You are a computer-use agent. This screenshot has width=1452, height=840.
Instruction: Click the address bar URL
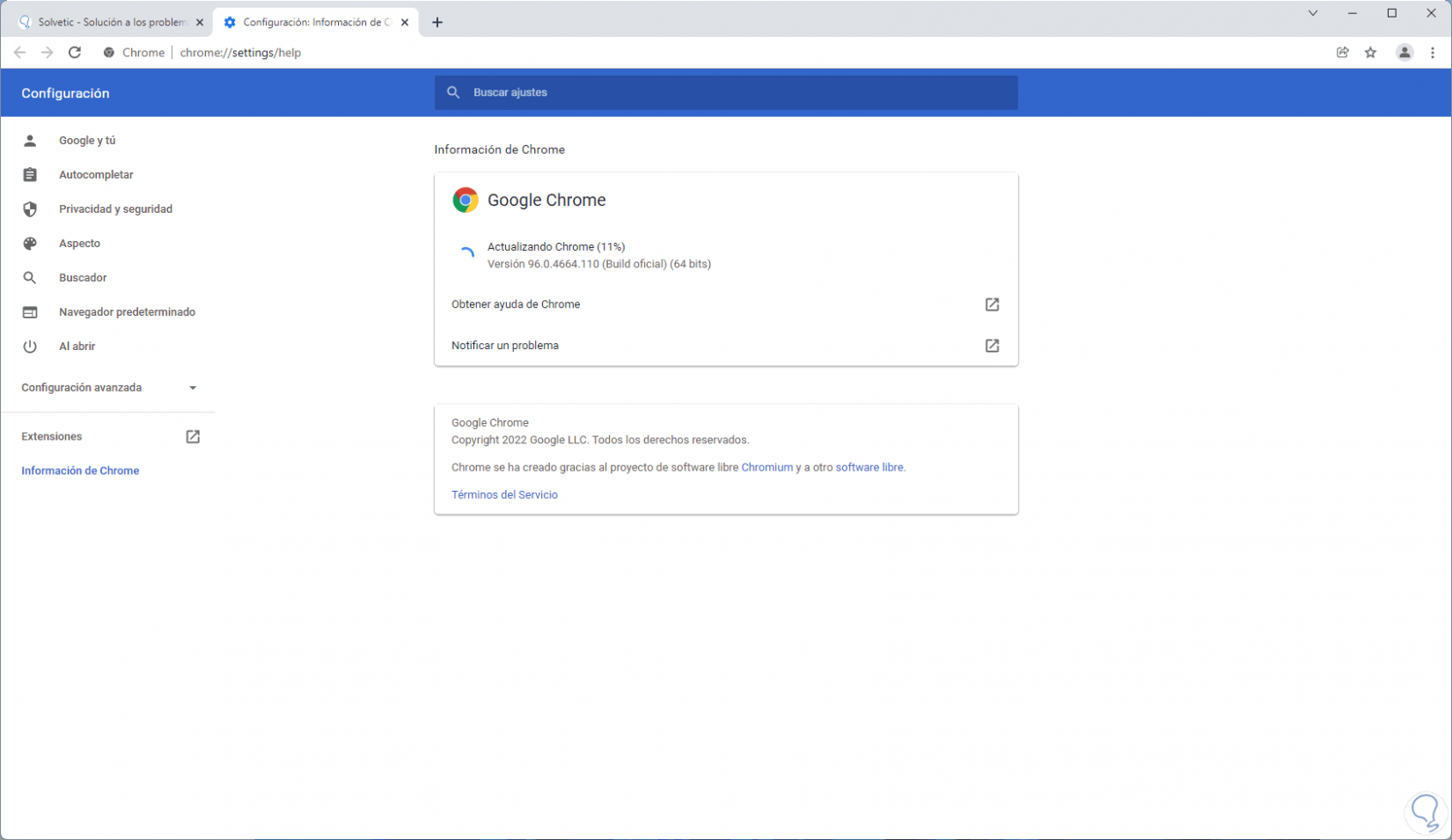(240, 53)
